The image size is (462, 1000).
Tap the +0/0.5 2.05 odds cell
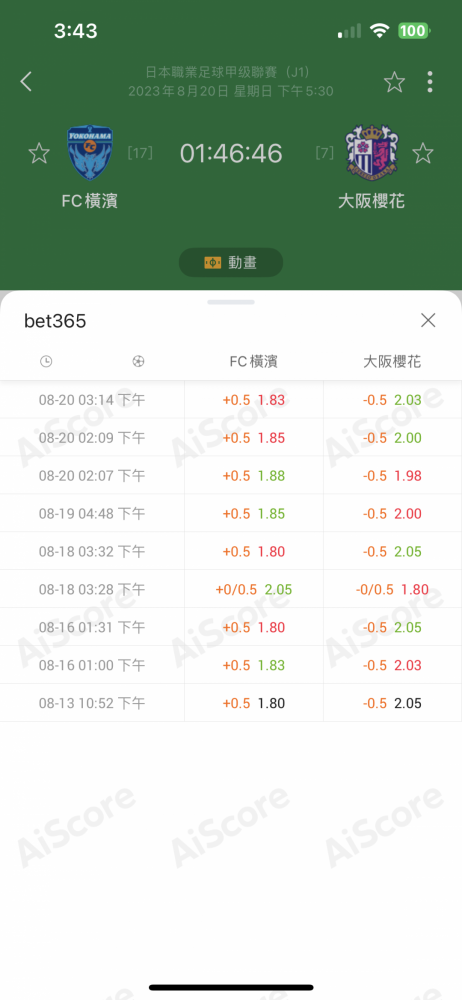point(253,589)
